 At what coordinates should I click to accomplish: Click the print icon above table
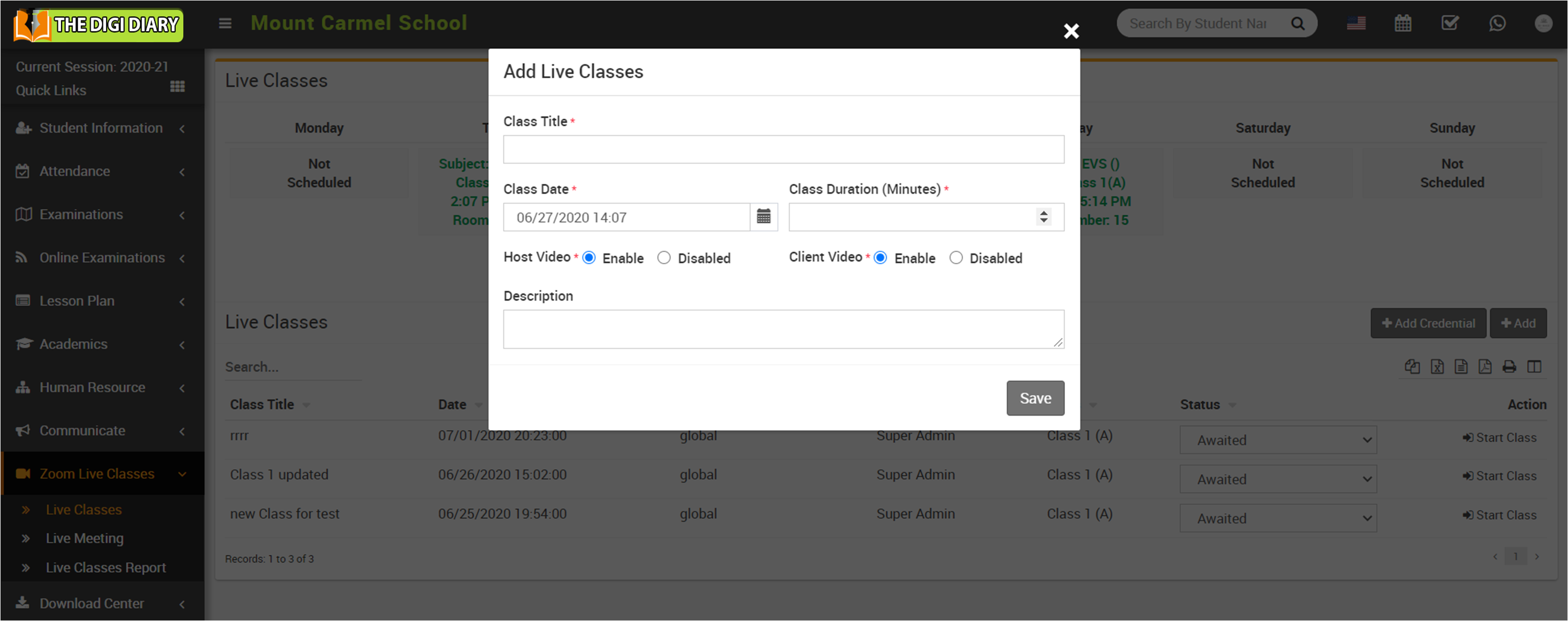(1509, 367)
